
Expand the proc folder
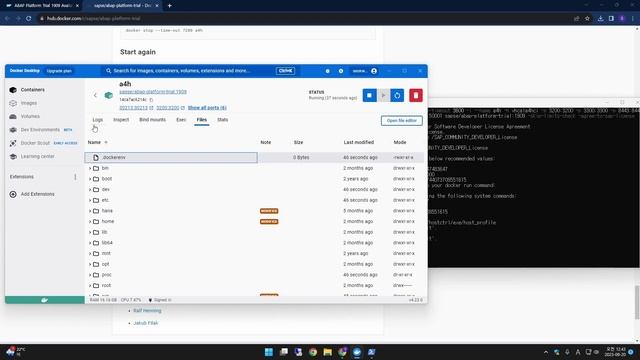pos(90,275)
